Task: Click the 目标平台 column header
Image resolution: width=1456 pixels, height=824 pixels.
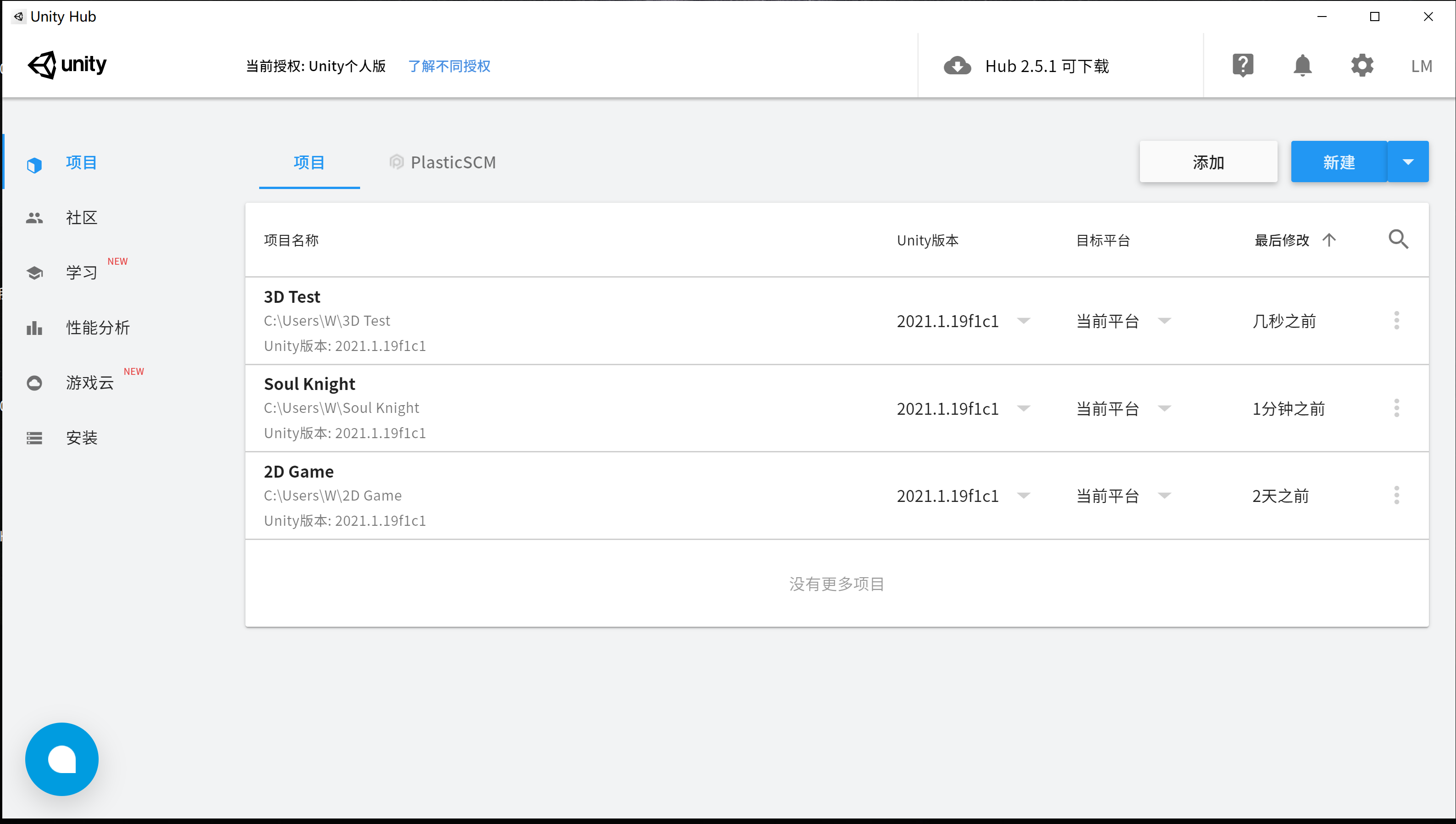Action: pos(1103,240)
